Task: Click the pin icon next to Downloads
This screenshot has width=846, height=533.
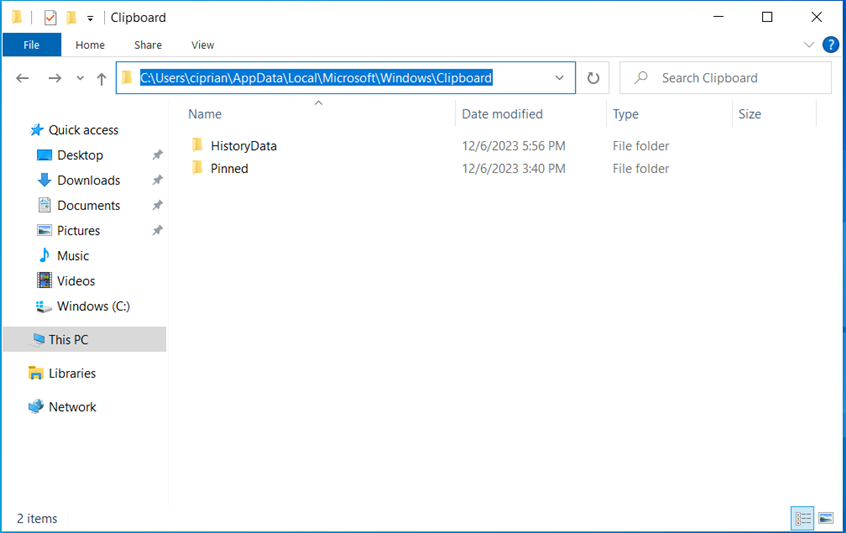Action: click(x=157, y=180)
